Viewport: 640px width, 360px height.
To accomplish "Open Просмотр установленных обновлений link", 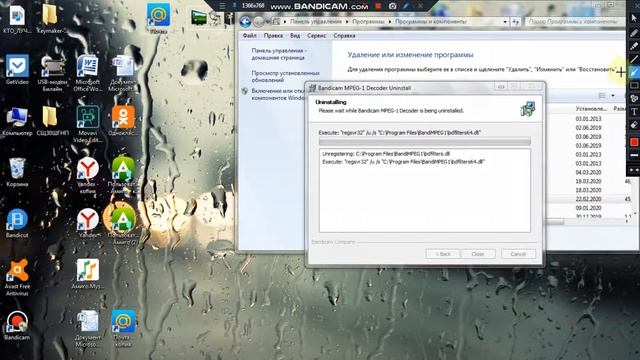I will [x=285, y=76].
